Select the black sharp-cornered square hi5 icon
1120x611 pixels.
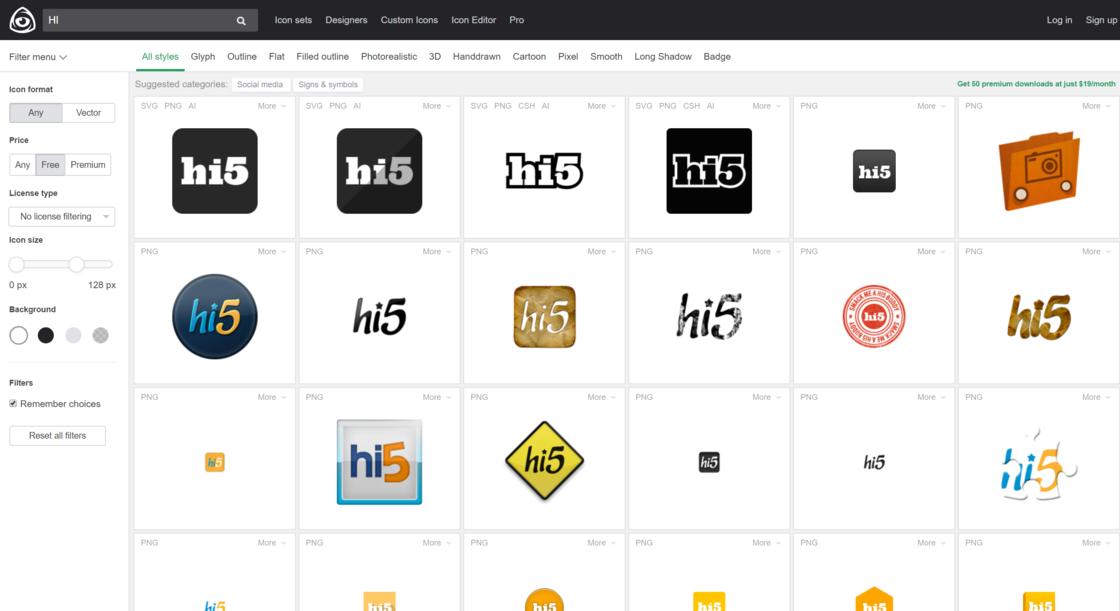709,171
